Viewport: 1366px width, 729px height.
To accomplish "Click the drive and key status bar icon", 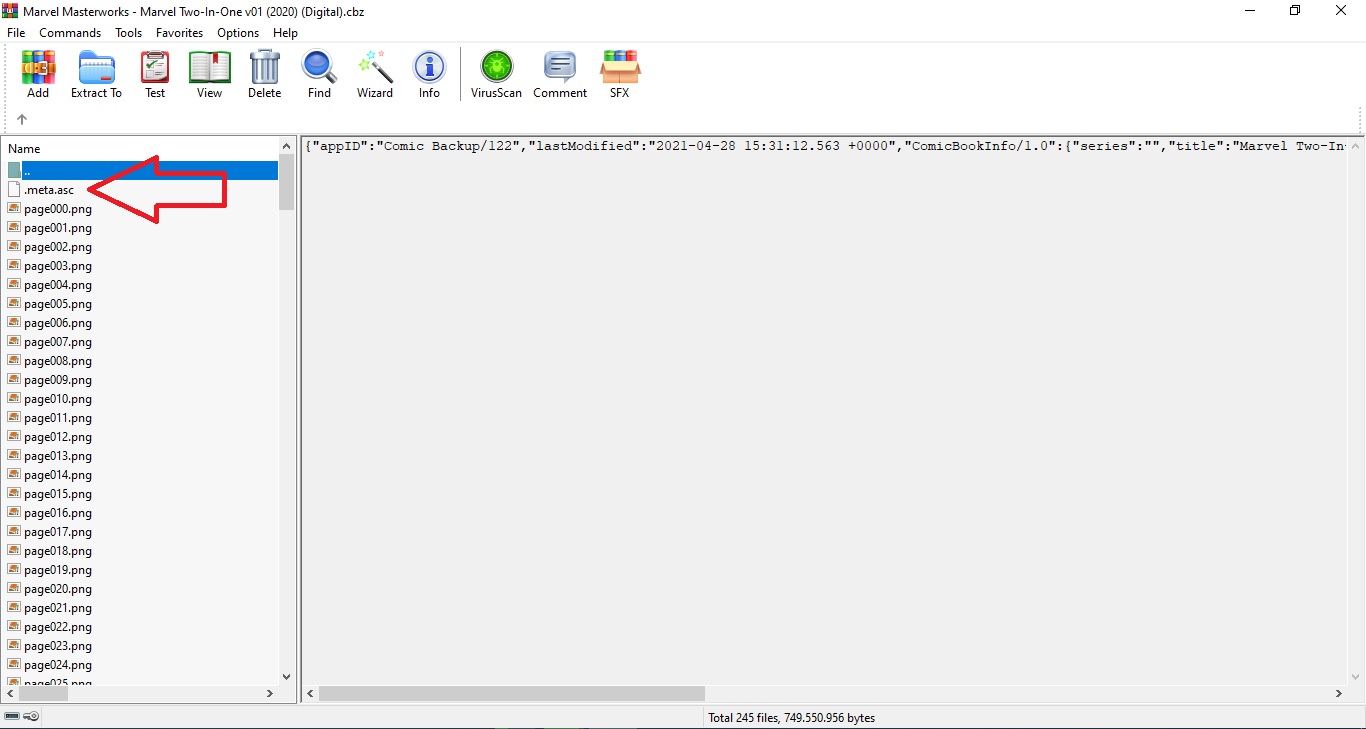I will tap(22, 716).
